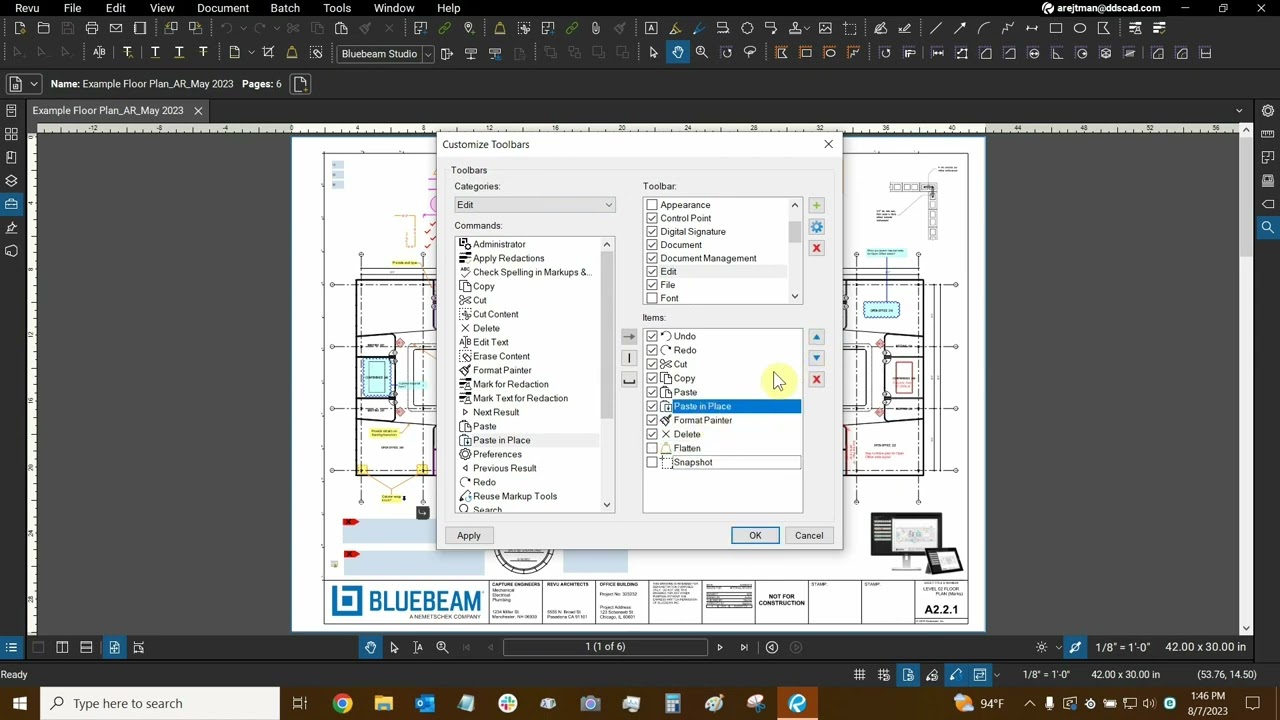
Task: Open the Thumbnails panel on left sidebar
Action: (x=11, y=134)
